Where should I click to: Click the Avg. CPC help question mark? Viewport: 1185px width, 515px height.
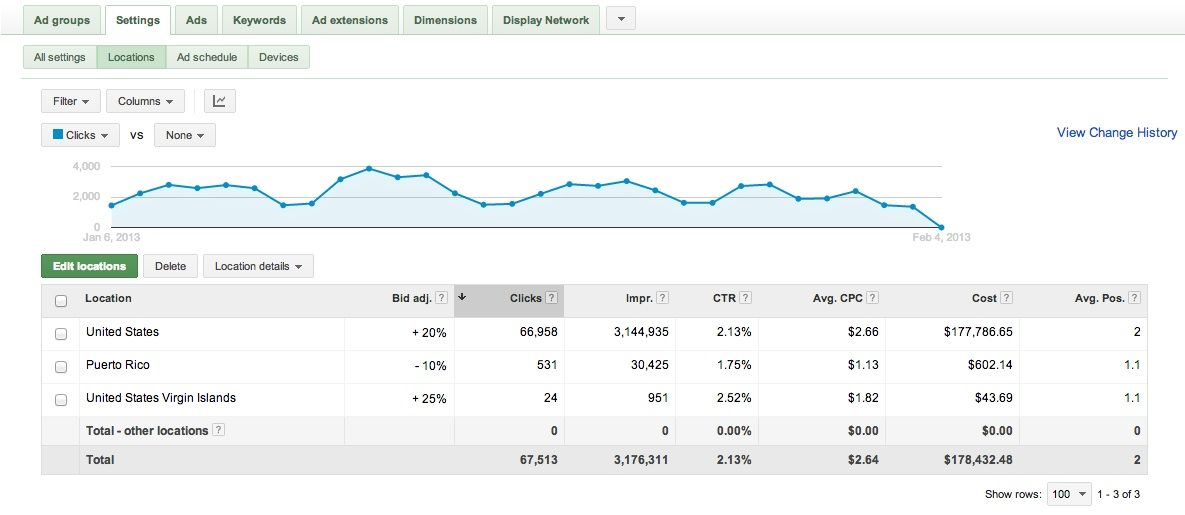[873, 298]
